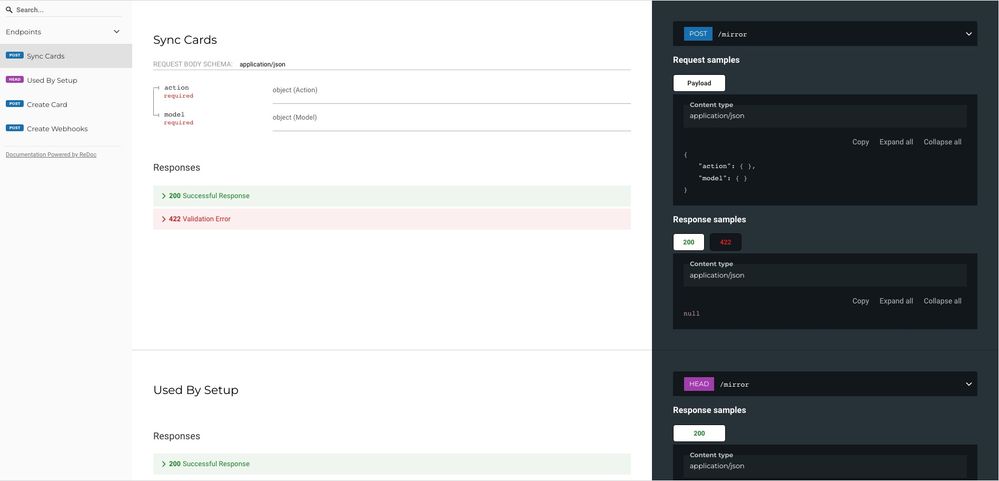
Task: Click blue POST label in /mirror bar
Action: (x=698, y=34)
